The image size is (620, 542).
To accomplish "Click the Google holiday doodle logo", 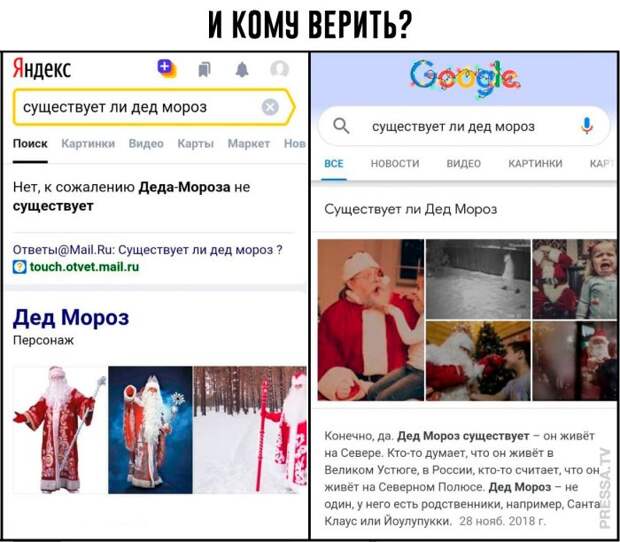I will click(465, 78).
